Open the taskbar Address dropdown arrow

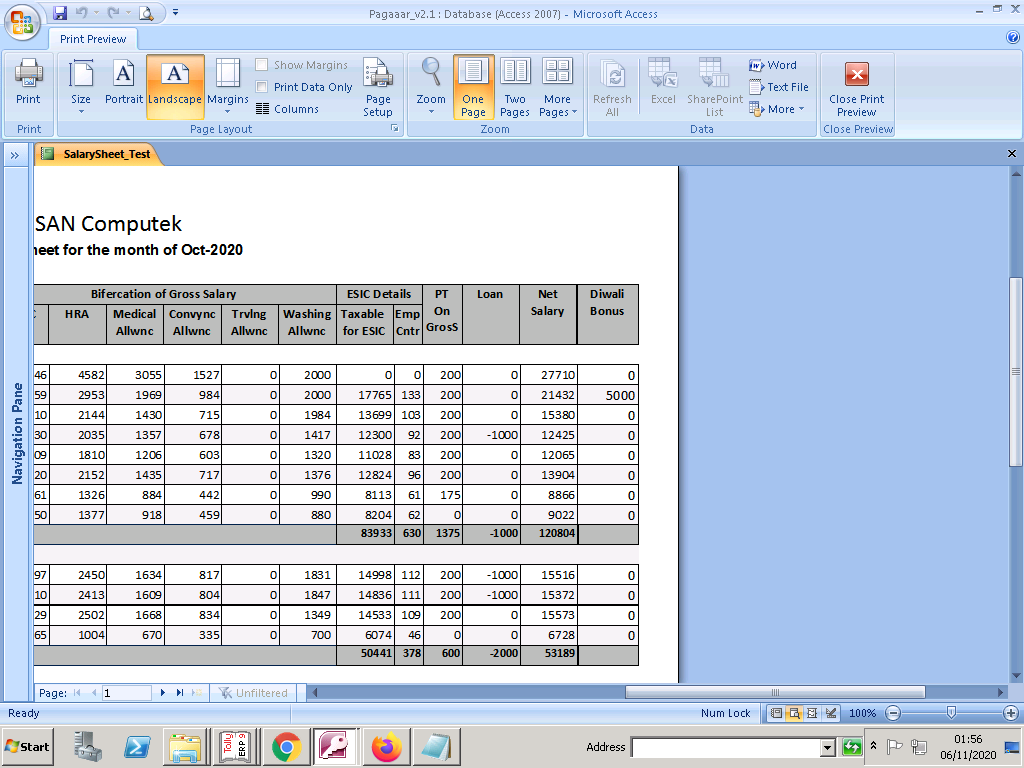coord(827,747)
